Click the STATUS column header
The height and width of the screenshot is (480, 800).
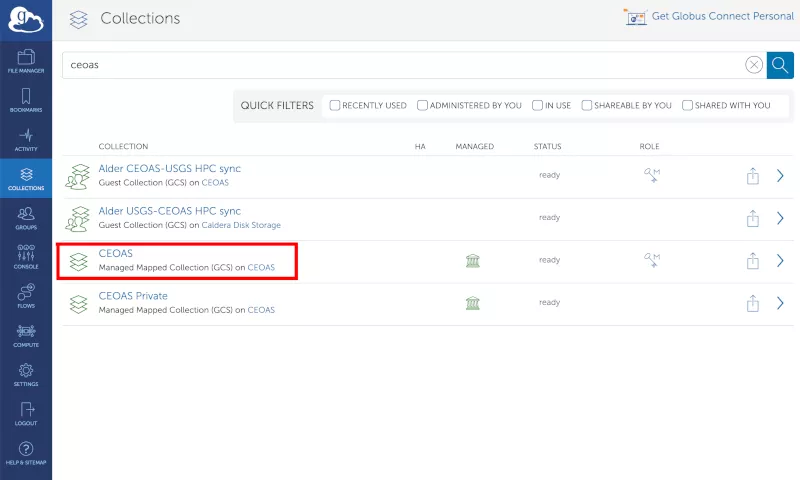click(547, 146)
